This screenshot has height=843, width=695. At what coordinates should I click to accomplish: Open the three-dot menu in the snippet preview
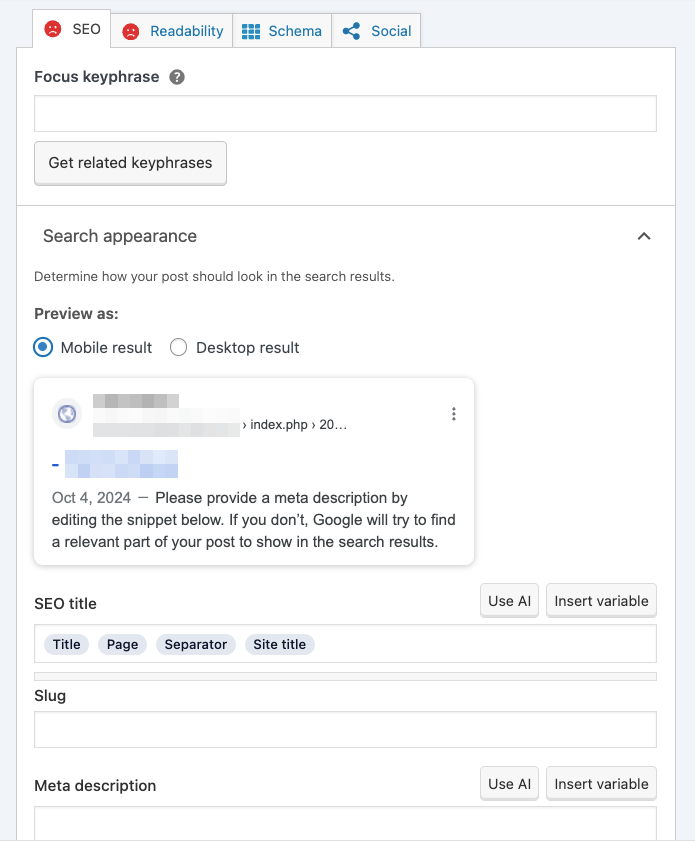[x=454, y=413]
